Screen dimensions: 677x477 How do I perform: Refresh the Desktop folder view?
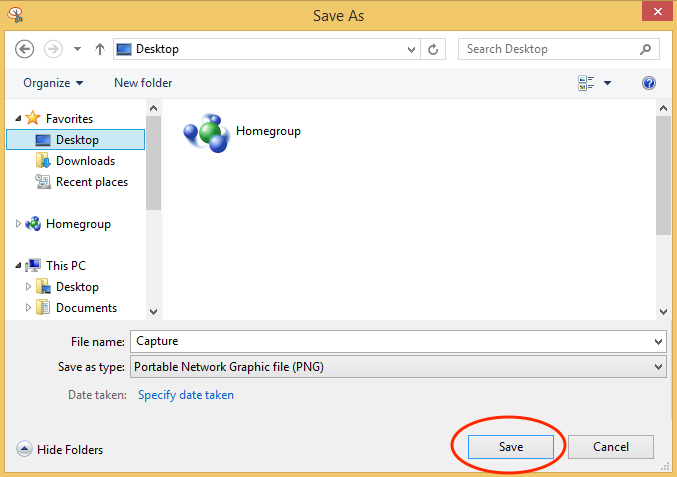tap(434, 49)
